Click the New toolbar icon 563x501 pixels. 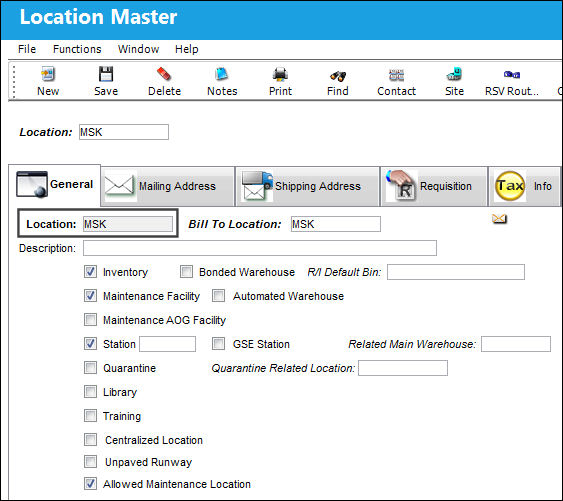click(48, 82)
